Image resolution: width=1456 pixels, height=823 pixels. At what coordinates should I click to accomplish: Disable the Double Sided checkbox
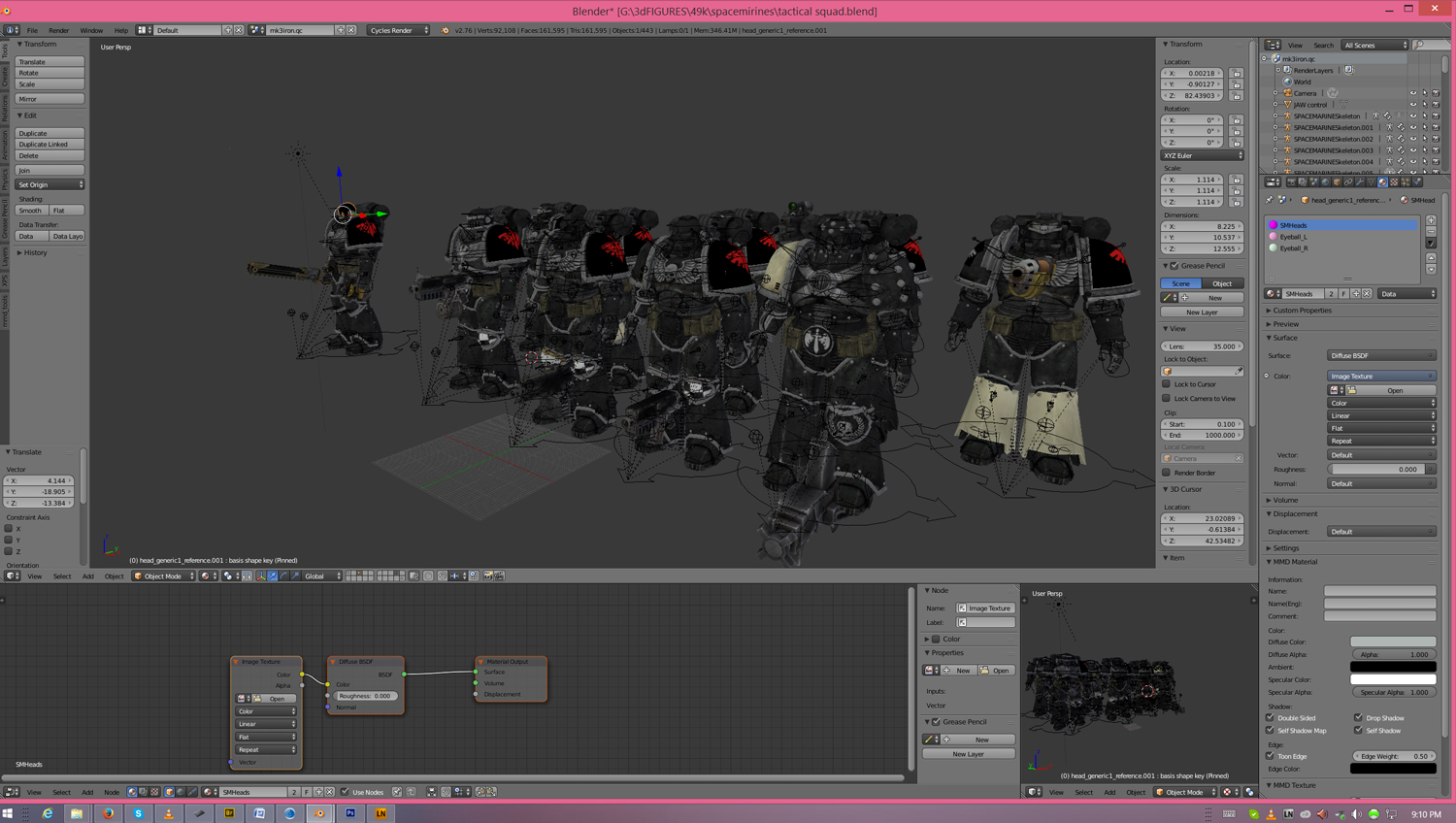1271,718
